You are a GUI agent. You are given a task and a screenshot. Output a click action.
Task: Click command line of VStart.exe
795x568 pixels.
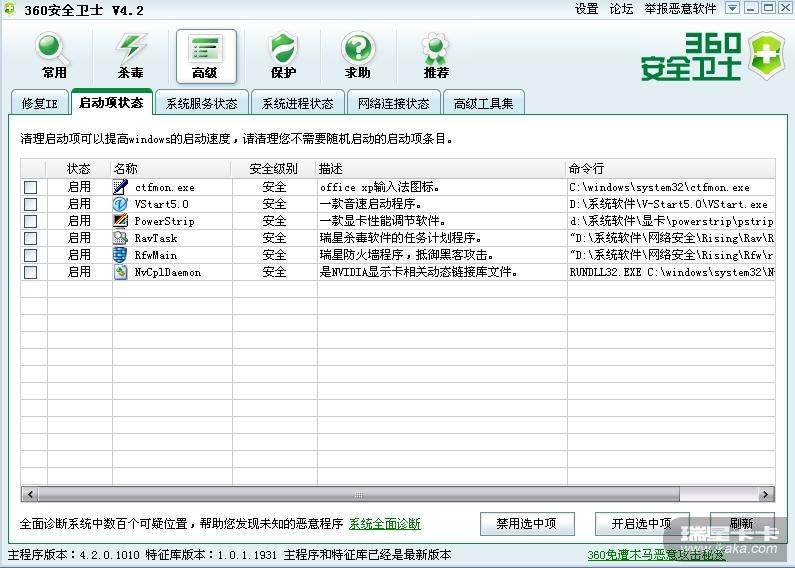coord(668,204)
